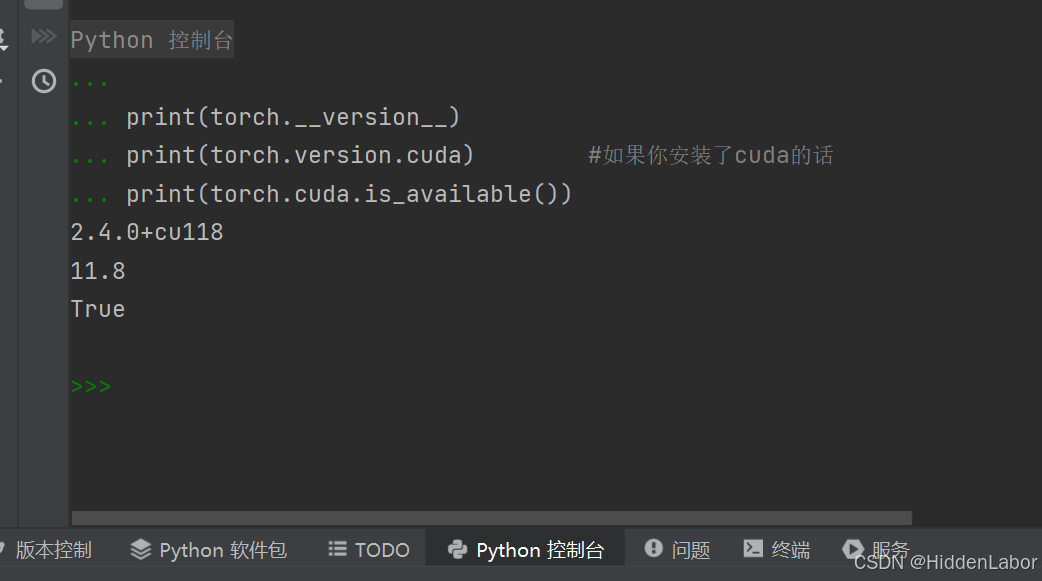Click the rerun all commands triple-arrow icon
The image size is (1042, 581).
(43, 35)
